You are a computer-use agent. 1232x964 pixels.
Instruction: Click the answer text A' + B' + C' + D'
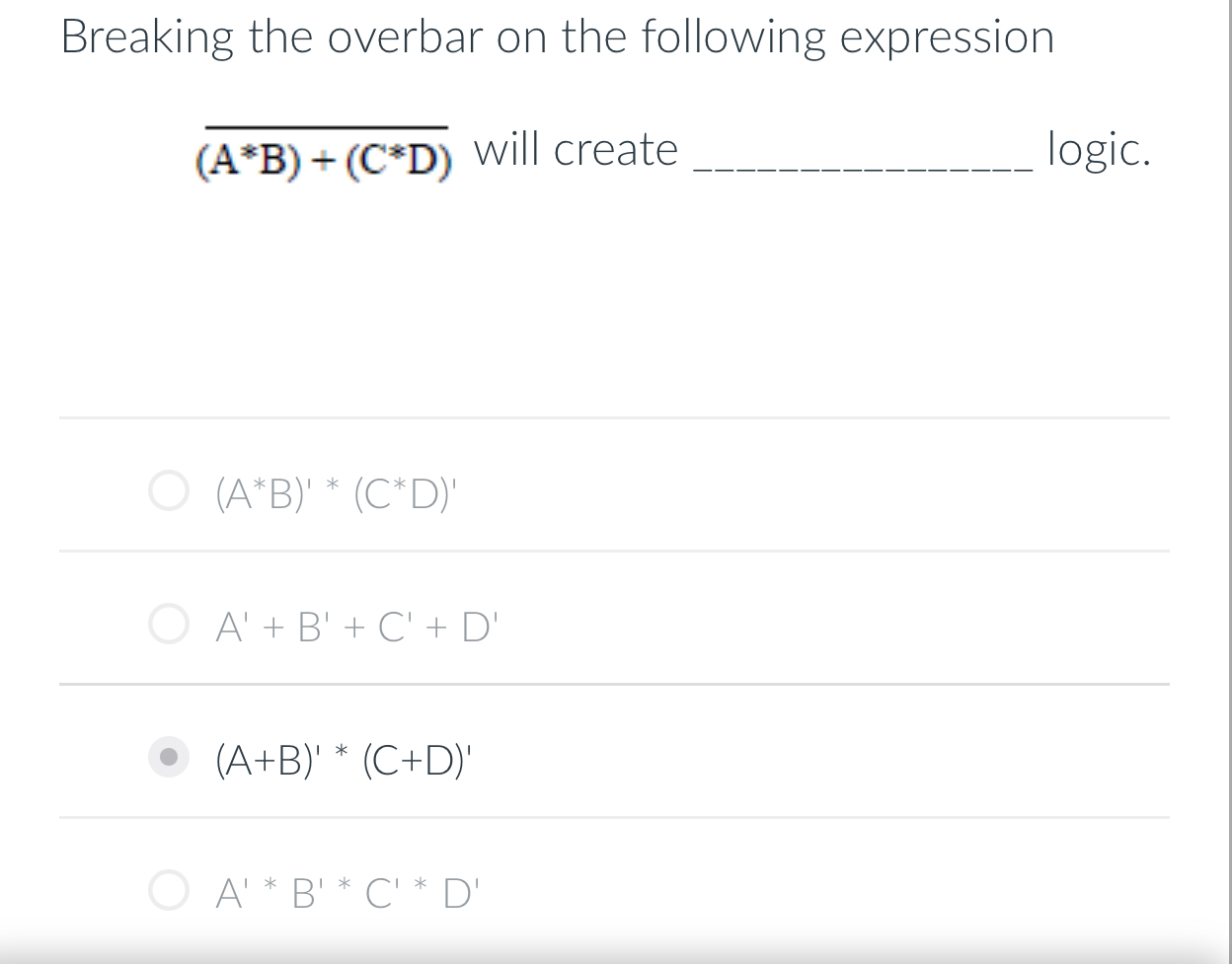pos(355,626)
